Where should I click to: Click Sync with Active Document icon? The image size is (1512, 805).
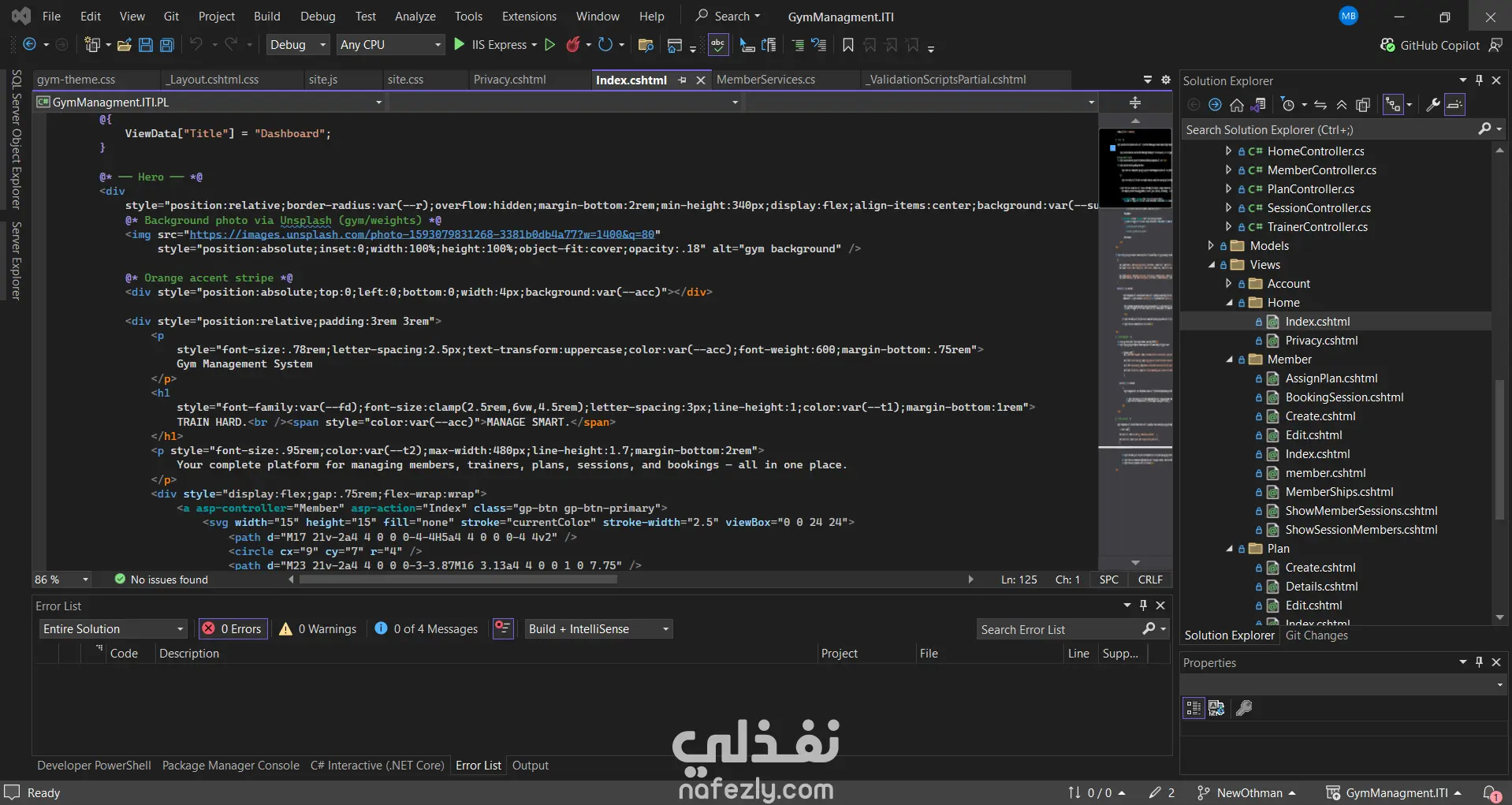click(x=1320, y=105)
